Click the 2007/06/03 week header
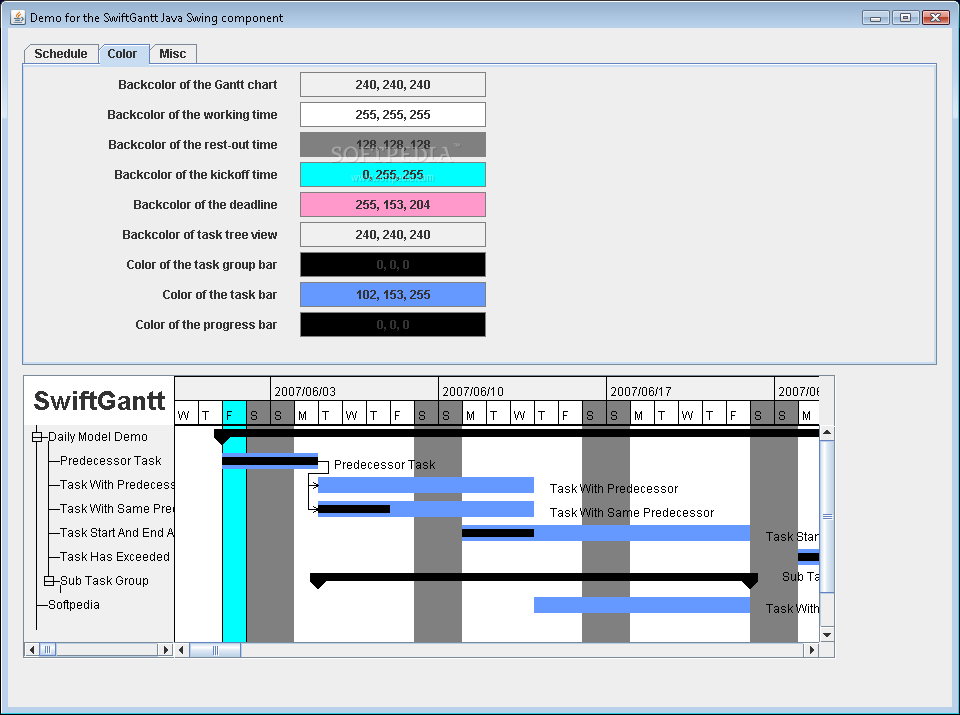The image size is (960, 715). (x=354, y=389)
